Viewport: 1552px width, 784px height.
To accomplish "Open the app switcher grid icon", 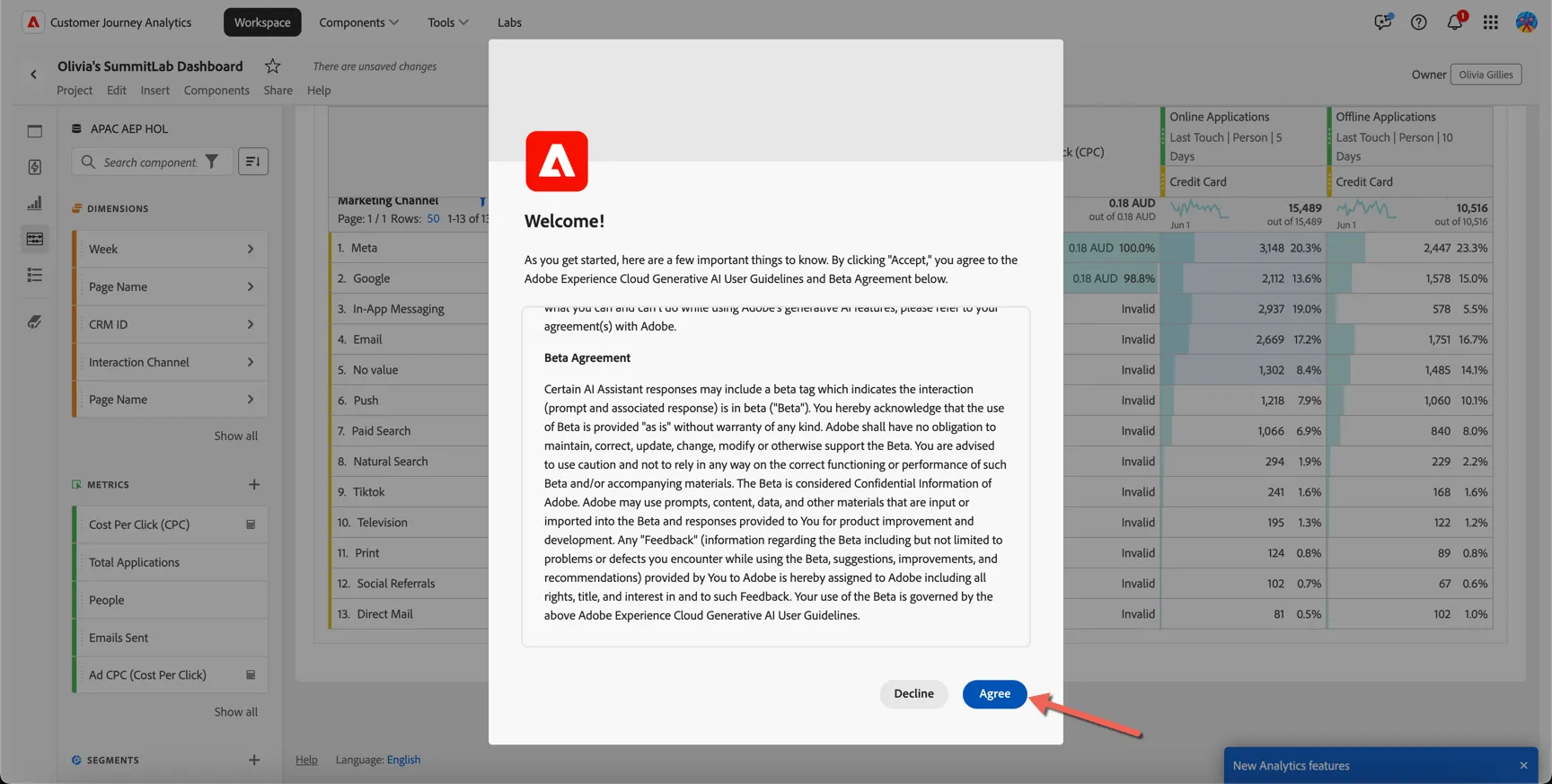I will coord(1491,22).
